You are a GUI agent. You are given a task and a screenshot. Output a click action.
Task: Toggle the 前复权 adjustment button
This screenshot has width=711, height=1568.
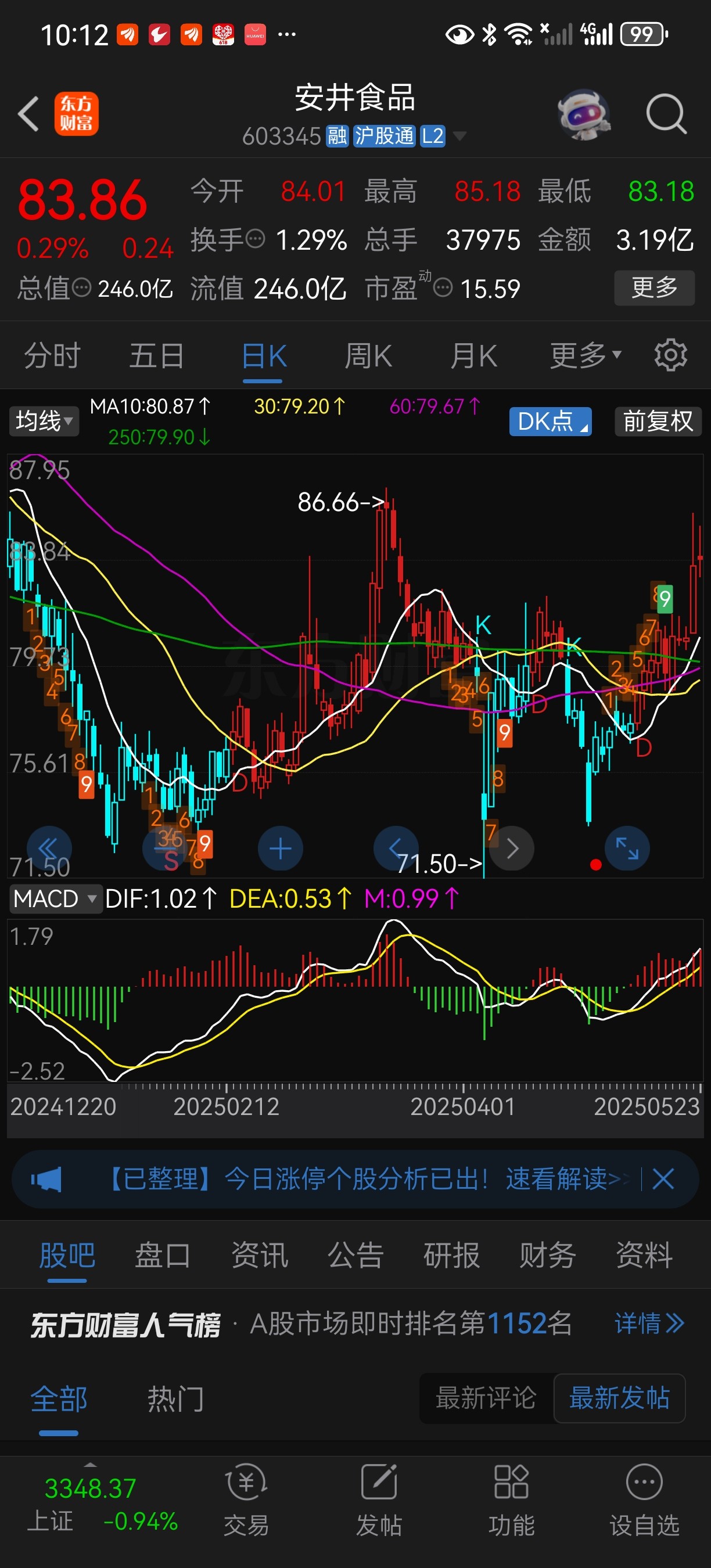click(x=658, y=421)
